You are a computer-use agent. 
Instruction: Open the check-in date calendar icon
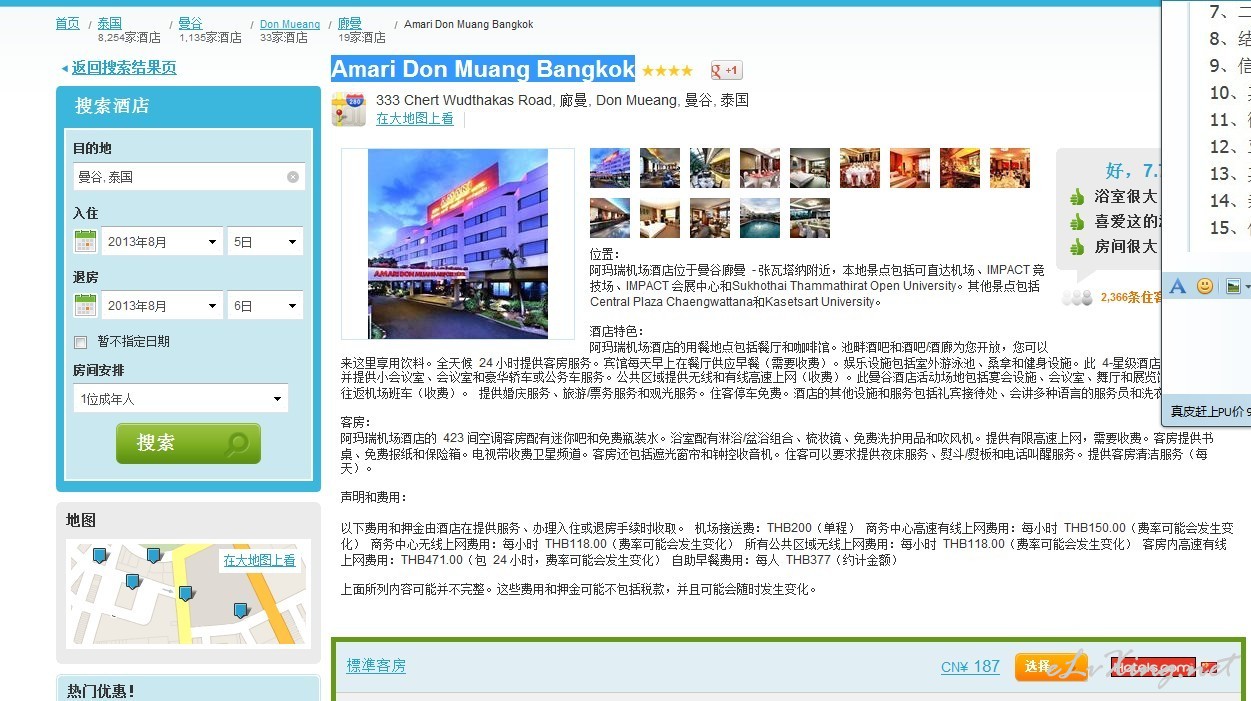pyautogui.click(x=85, y=241)
